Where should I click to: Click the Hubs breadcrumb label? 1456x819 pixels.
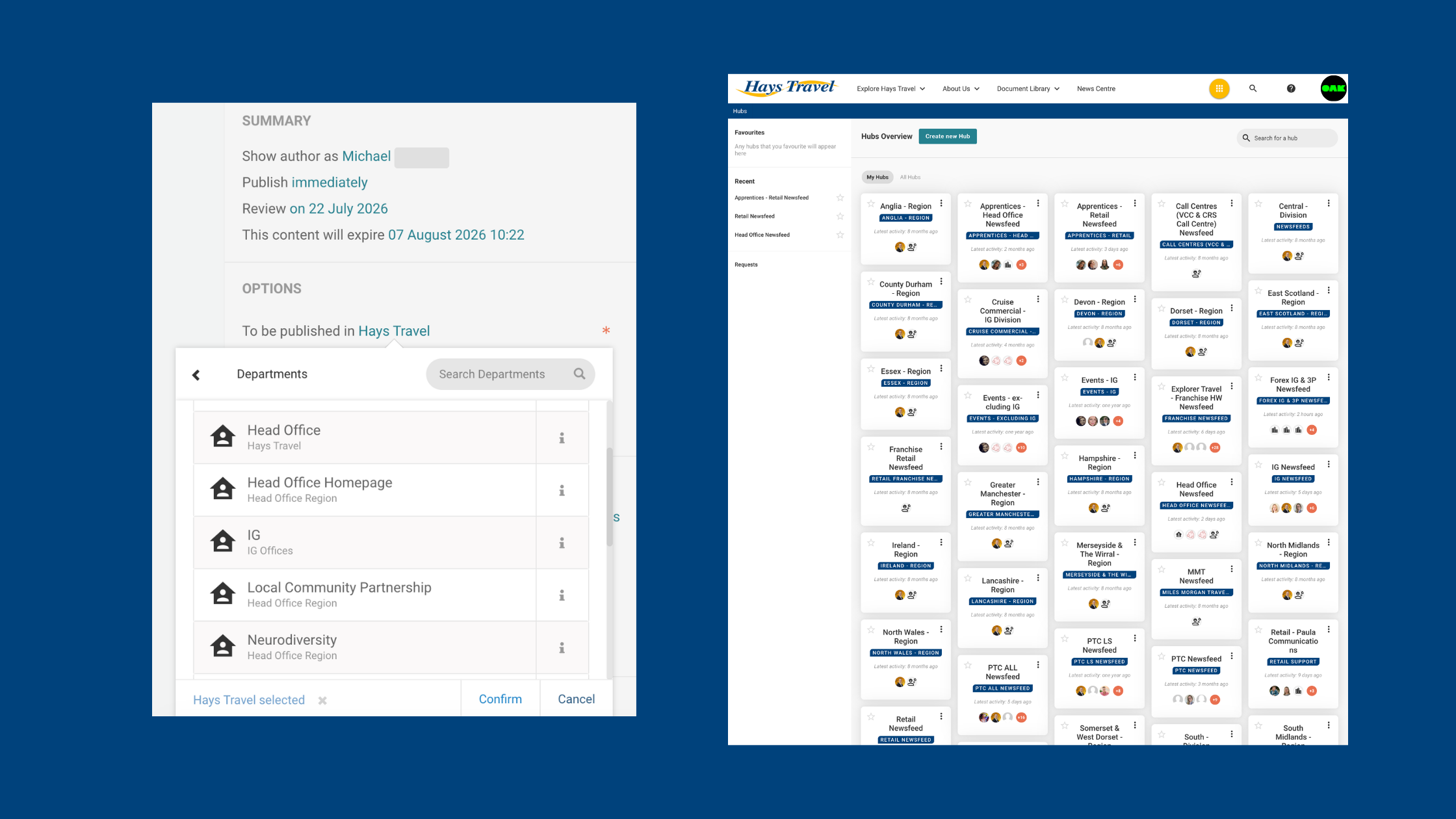click(740, 111)
